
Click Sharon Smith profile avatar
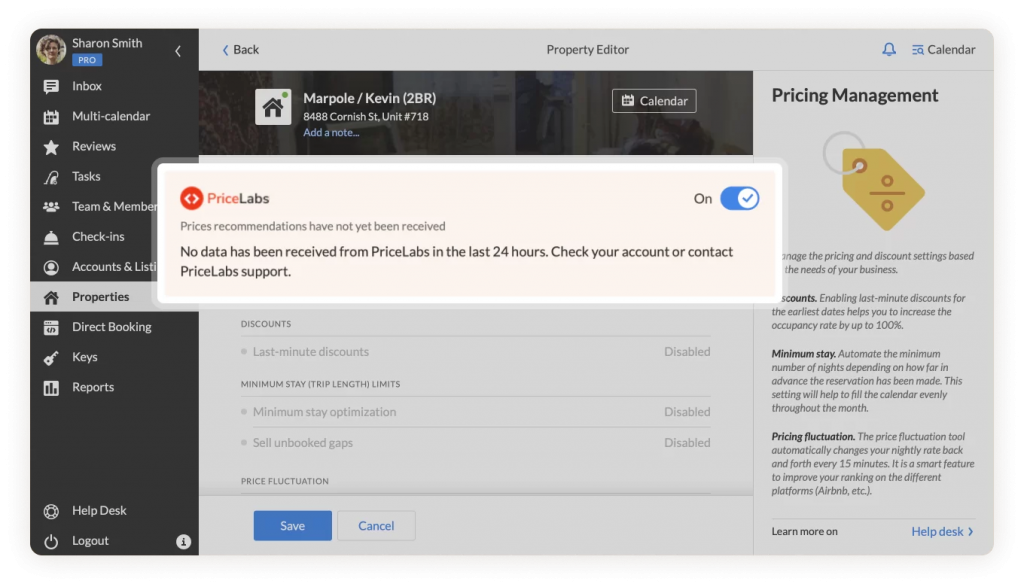coord(51,50)
